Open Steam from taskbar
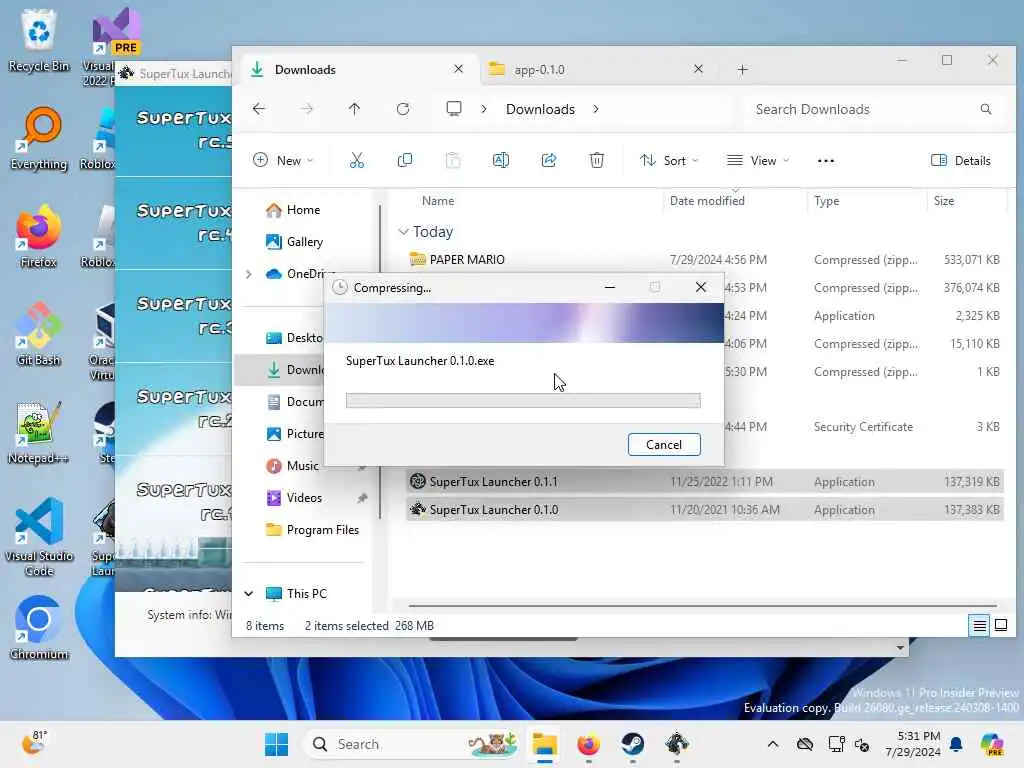Screen dimensions: 1024x768 click(x=632, y=744)
